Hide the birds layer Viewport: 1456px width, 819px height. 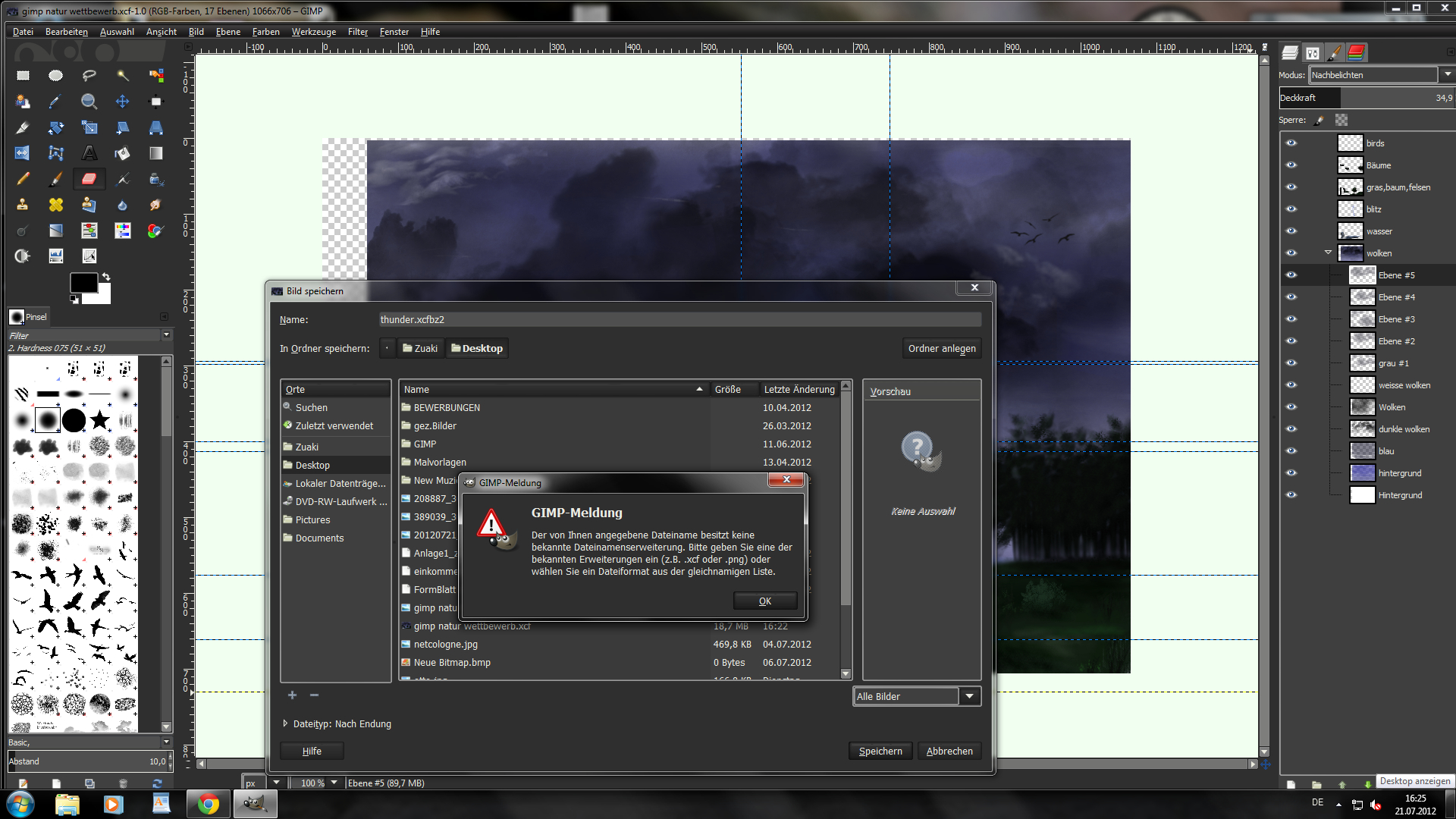point(1291,143)
